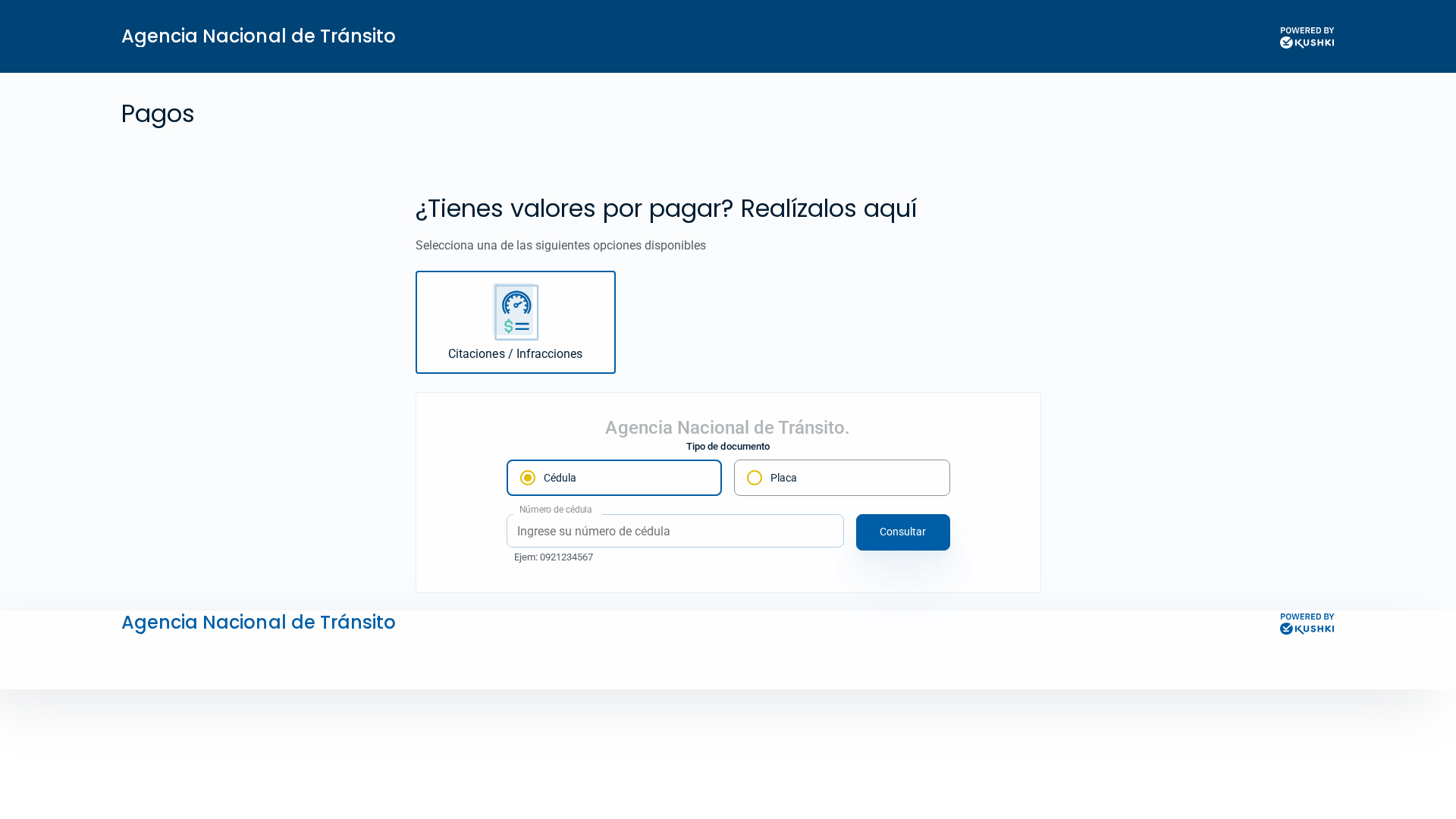
Task: Select the Cédula radio option
Action: tap(613, 478)
